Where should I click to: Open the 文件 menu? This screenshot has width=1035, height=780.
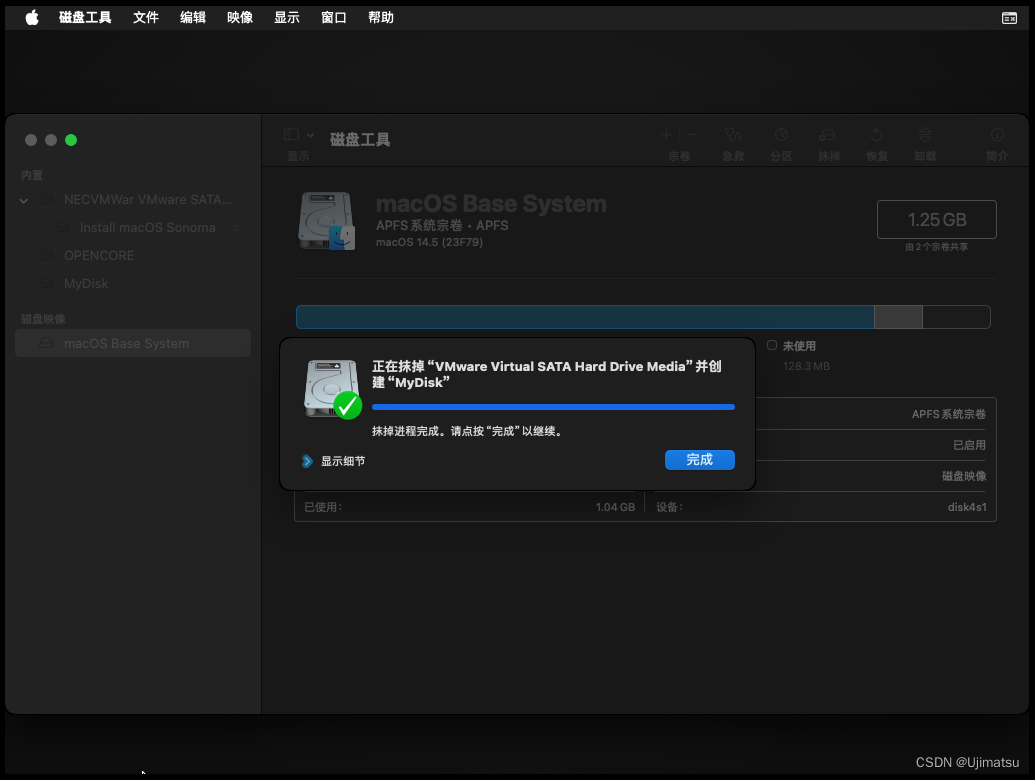[x=146, y=17]
